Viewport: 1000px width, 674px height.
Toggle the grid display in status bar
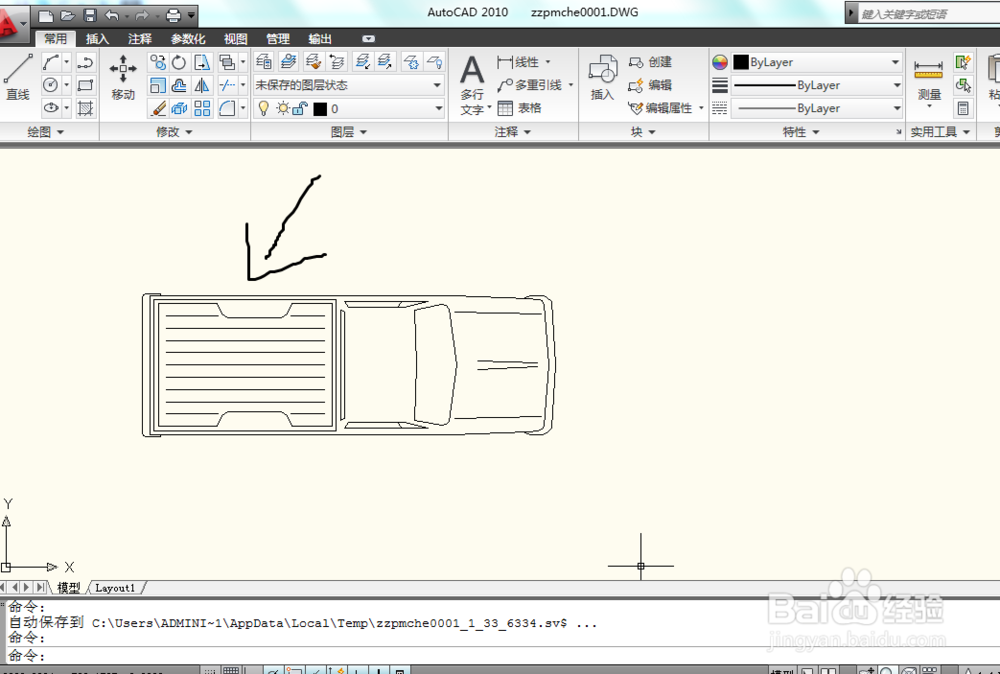click(231, 671)
